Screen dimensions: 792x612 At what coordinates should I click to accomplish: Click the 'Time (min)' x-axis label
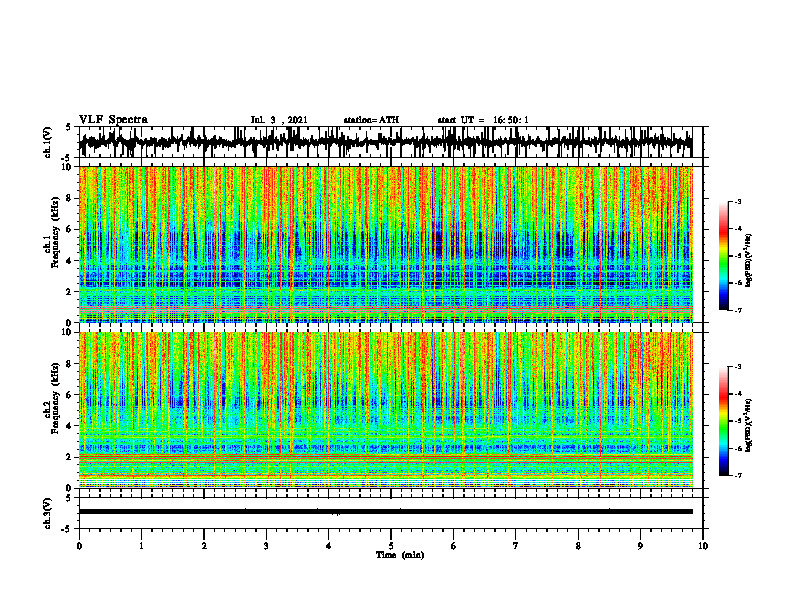tap(400, 555)
